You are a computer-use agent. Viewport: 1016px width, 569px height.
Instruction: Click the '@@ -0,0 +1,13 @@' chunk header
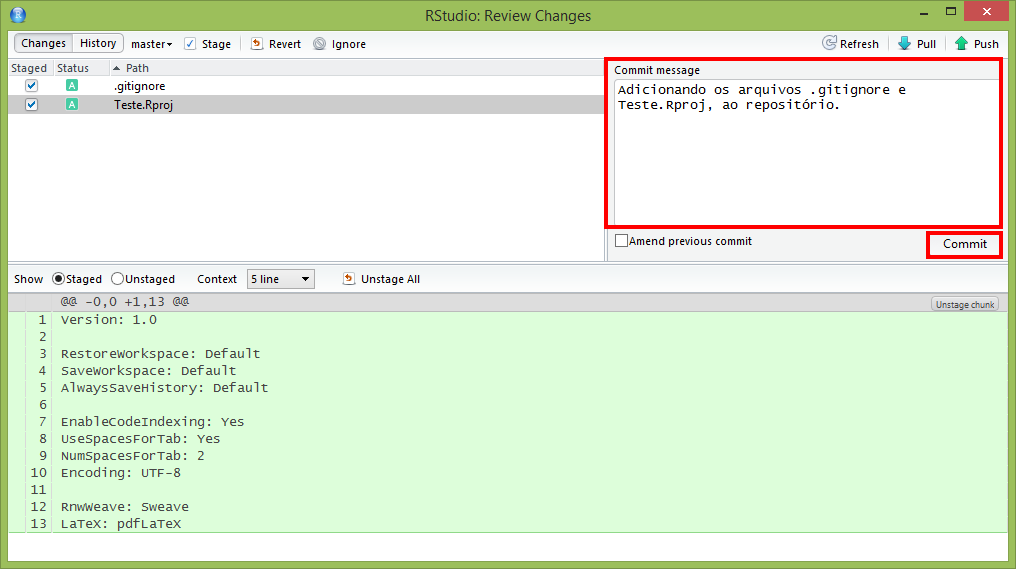pyautogui.click(x=125, y=301)
